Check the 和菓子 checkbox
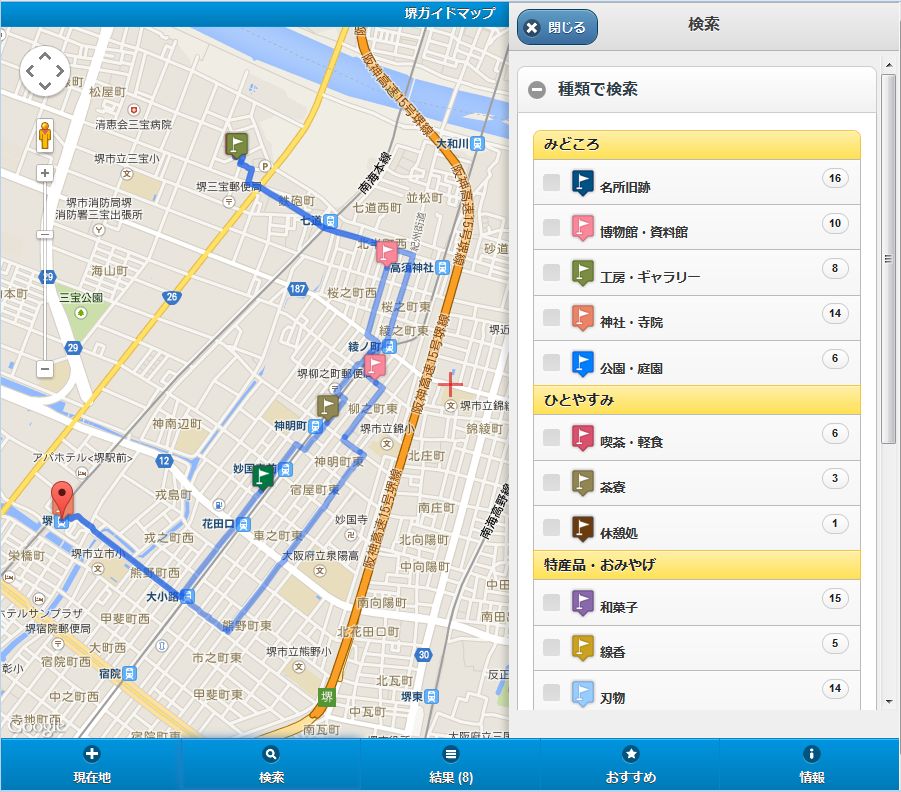The image size is (901, 792). pyautogui.click(x=551, y=602)
